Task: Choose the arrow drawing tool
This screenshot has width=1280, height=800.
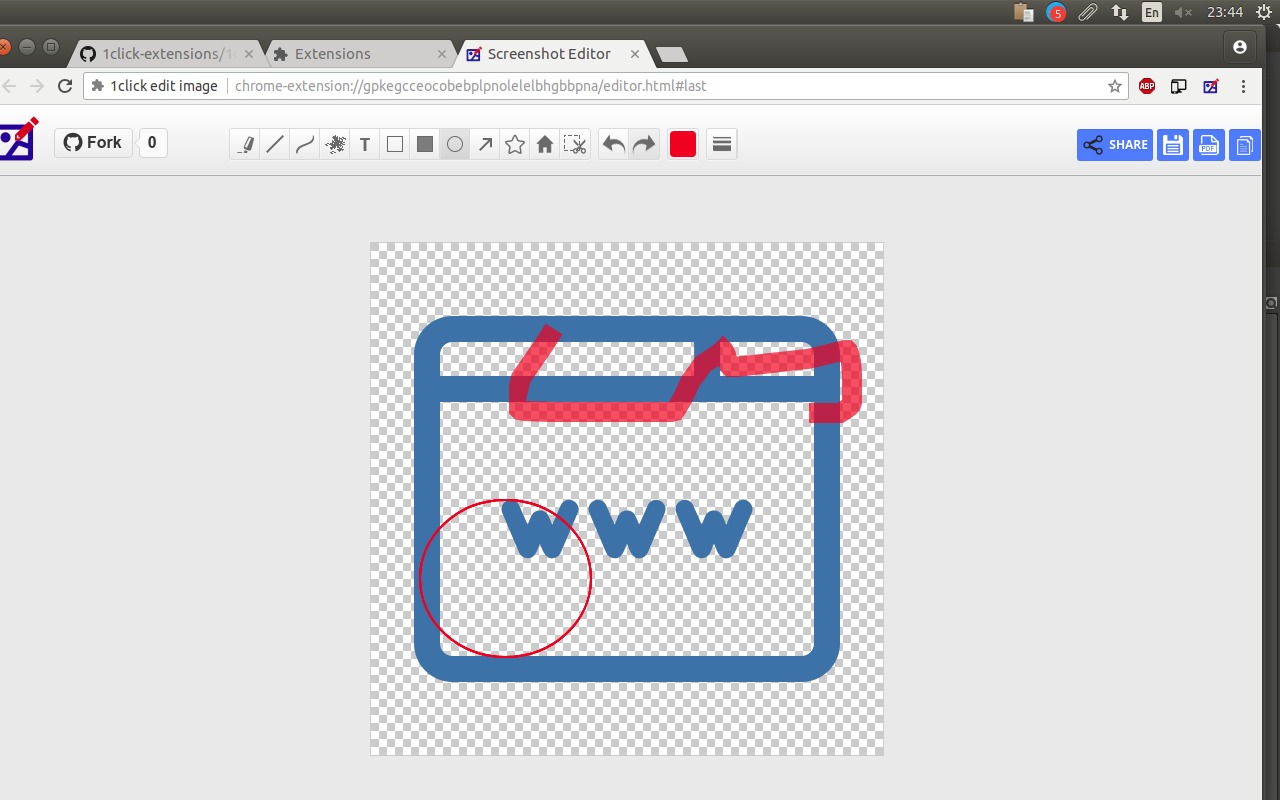Action: tap(485, 145)
